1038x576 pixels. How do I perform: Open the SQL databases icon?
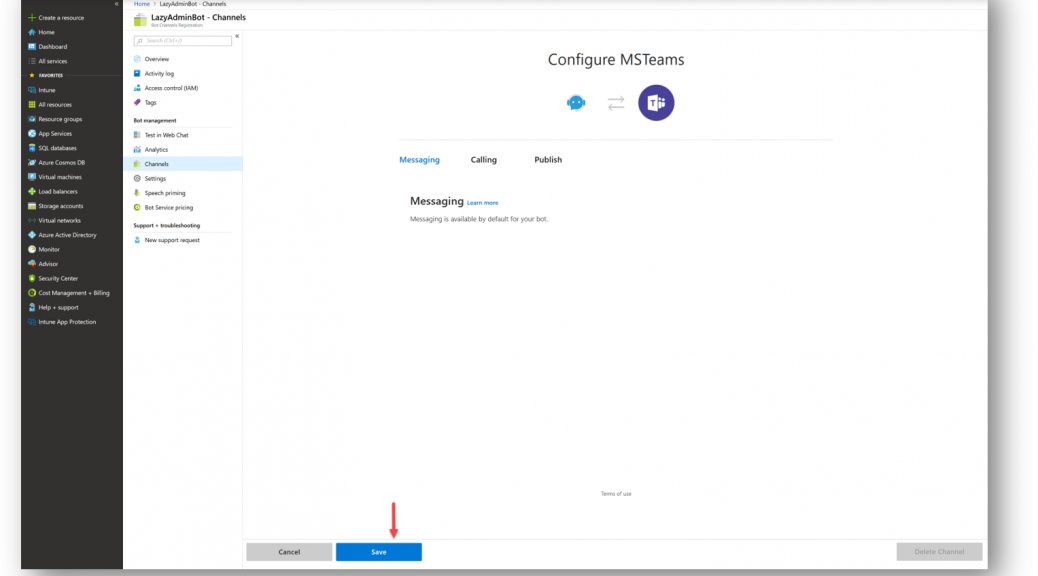(32, 148)
